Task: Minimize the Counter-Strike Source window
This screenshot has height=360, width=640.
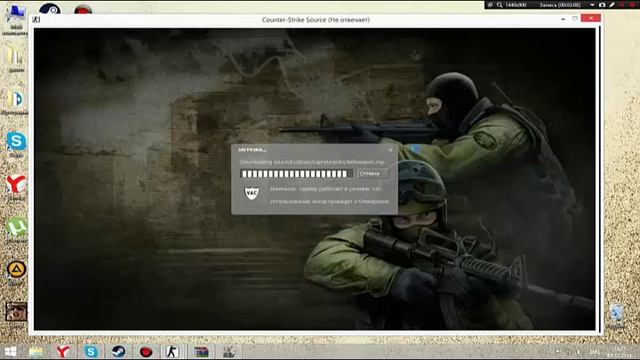Action: [x=563, y=19]
